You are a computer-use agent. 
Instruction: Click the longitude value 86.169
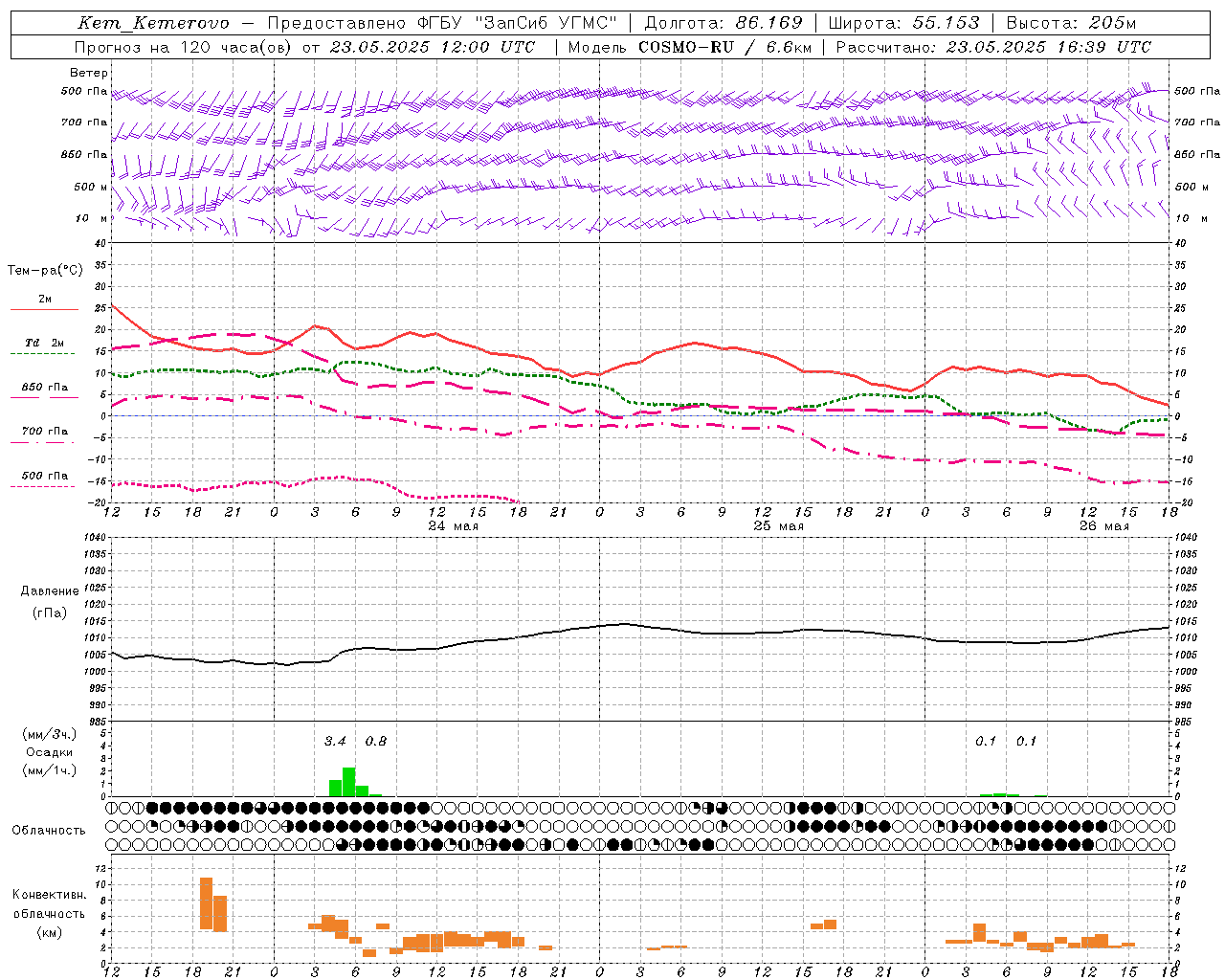tap(768, 23)
